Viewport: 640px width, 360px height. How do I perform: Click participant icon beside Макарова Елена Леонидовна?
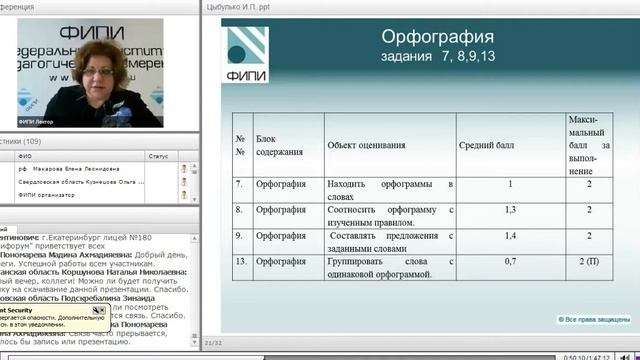point(184,169)
